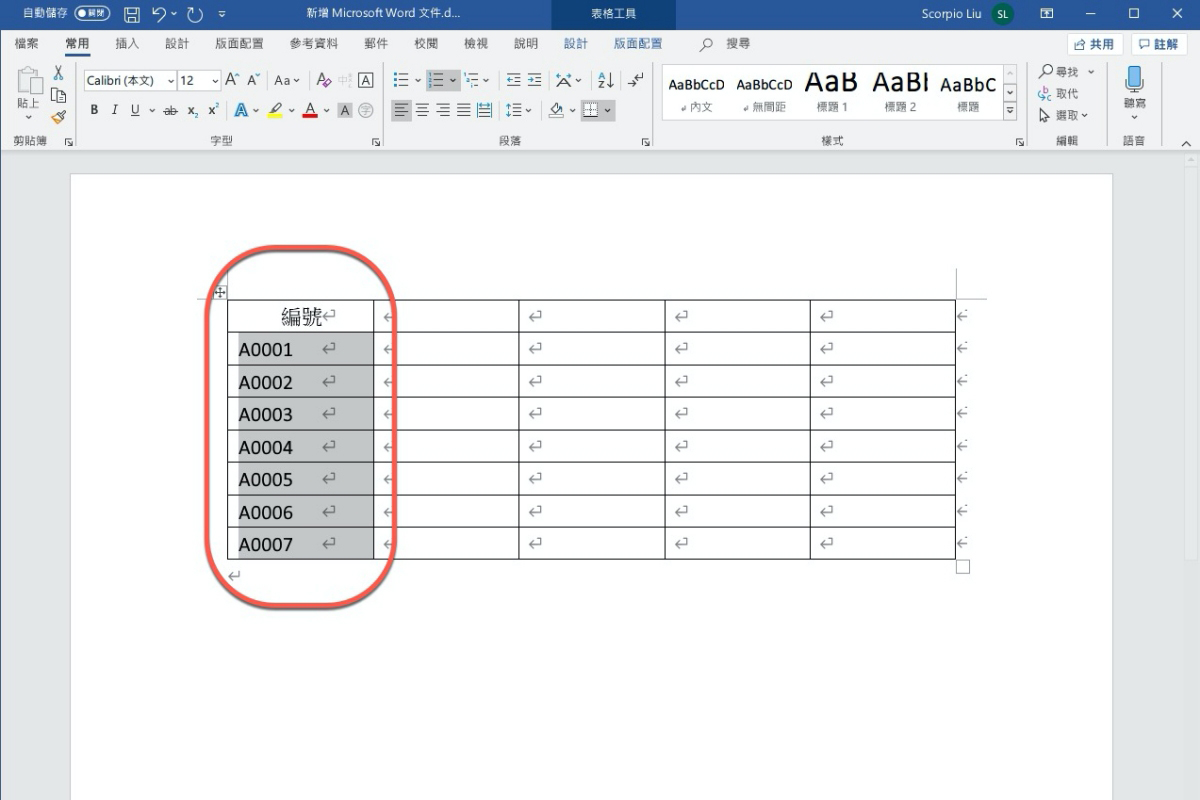This screenshot has width=1200, height=800.
Task: Toggle Italic formatting
Action: click(114, 110)
